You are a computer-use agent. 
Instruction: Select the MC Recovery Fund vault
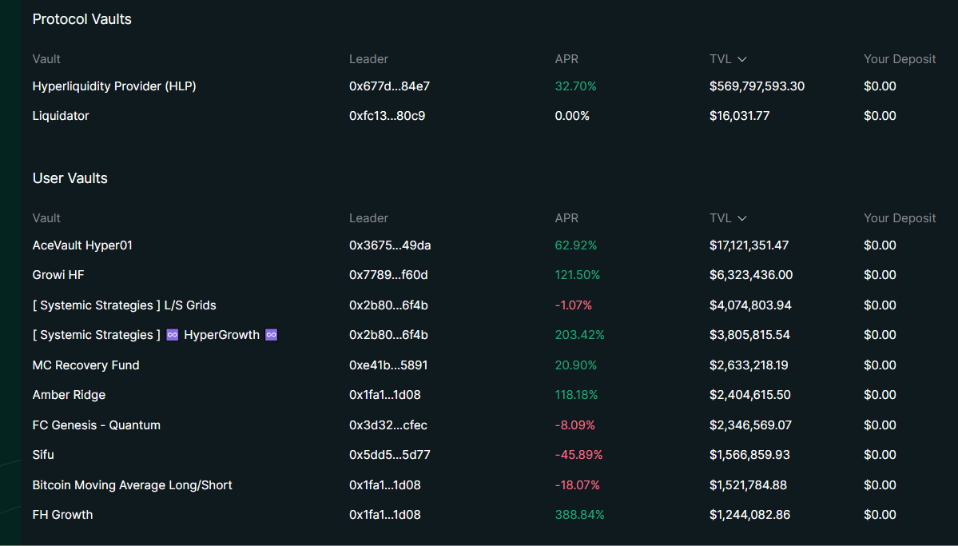click(86, 365)
